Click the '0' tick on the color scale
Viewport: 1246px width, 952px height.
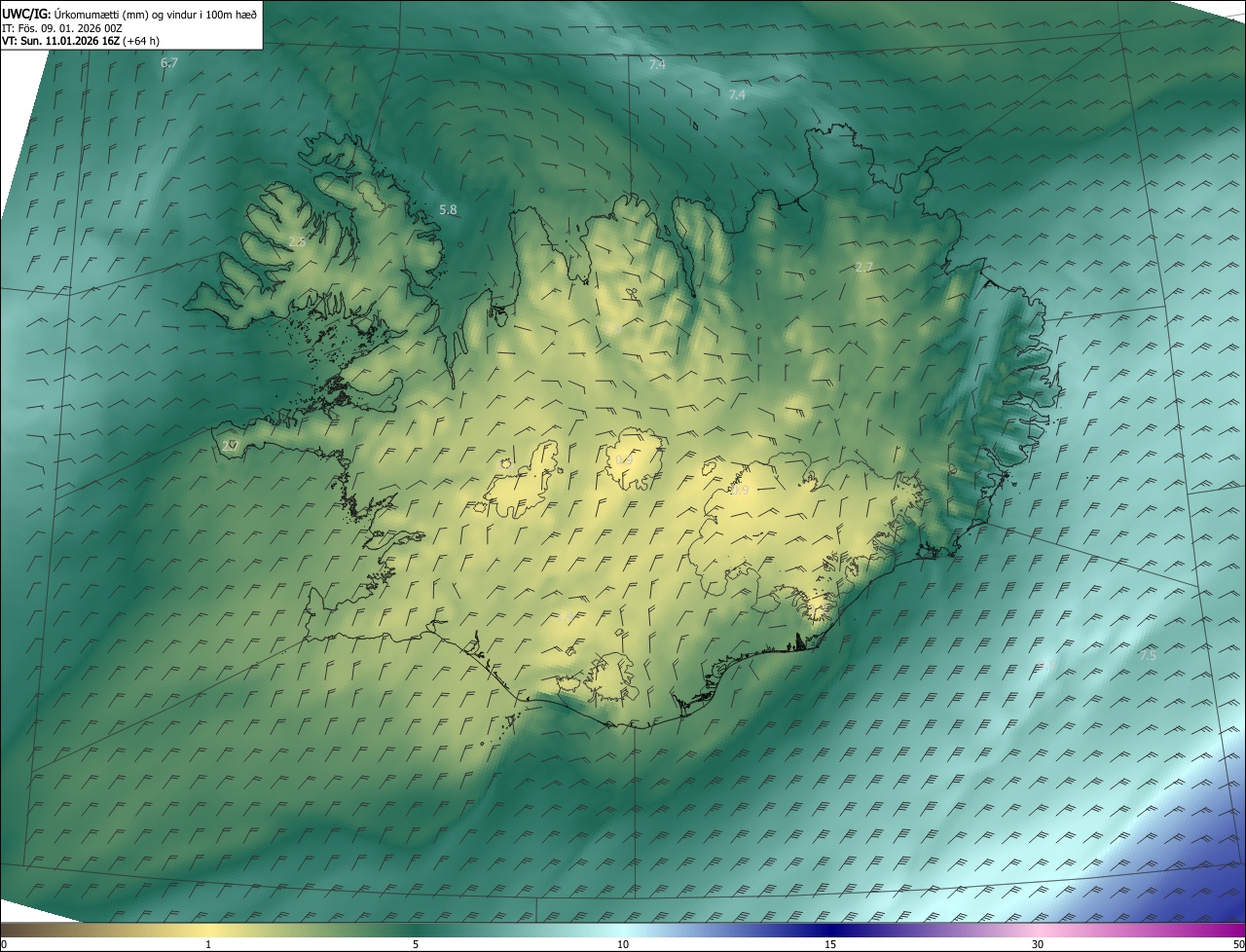click(4, 944)
